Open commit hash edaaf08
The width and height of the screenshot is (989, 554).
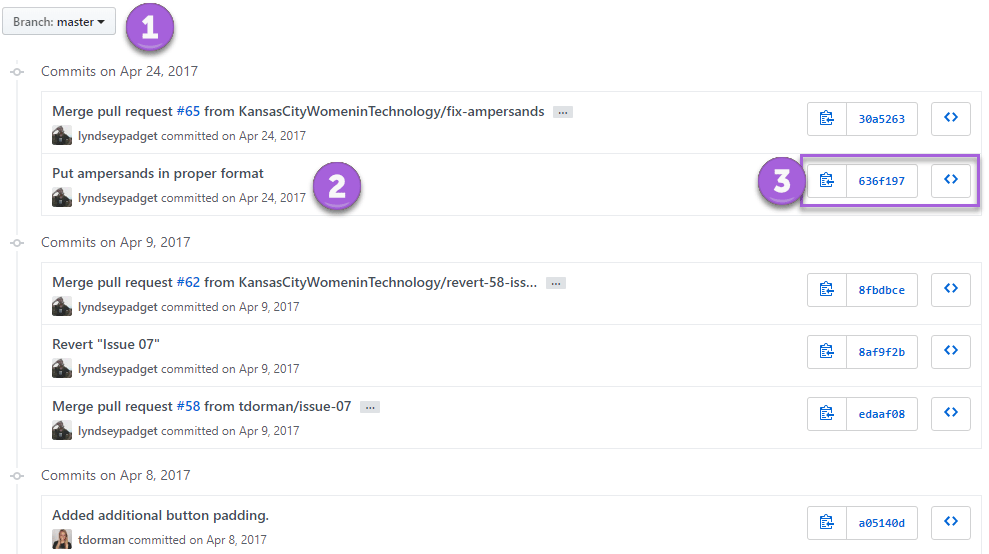point(881,413)
